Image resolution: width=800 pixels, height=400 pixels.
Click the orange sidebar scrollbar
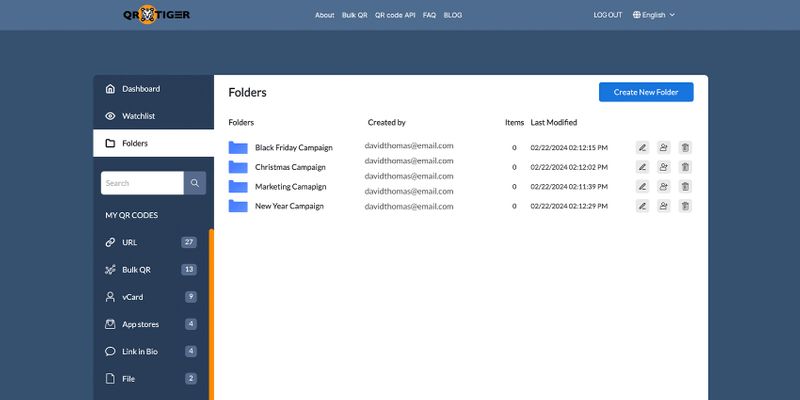coord(211,314)
